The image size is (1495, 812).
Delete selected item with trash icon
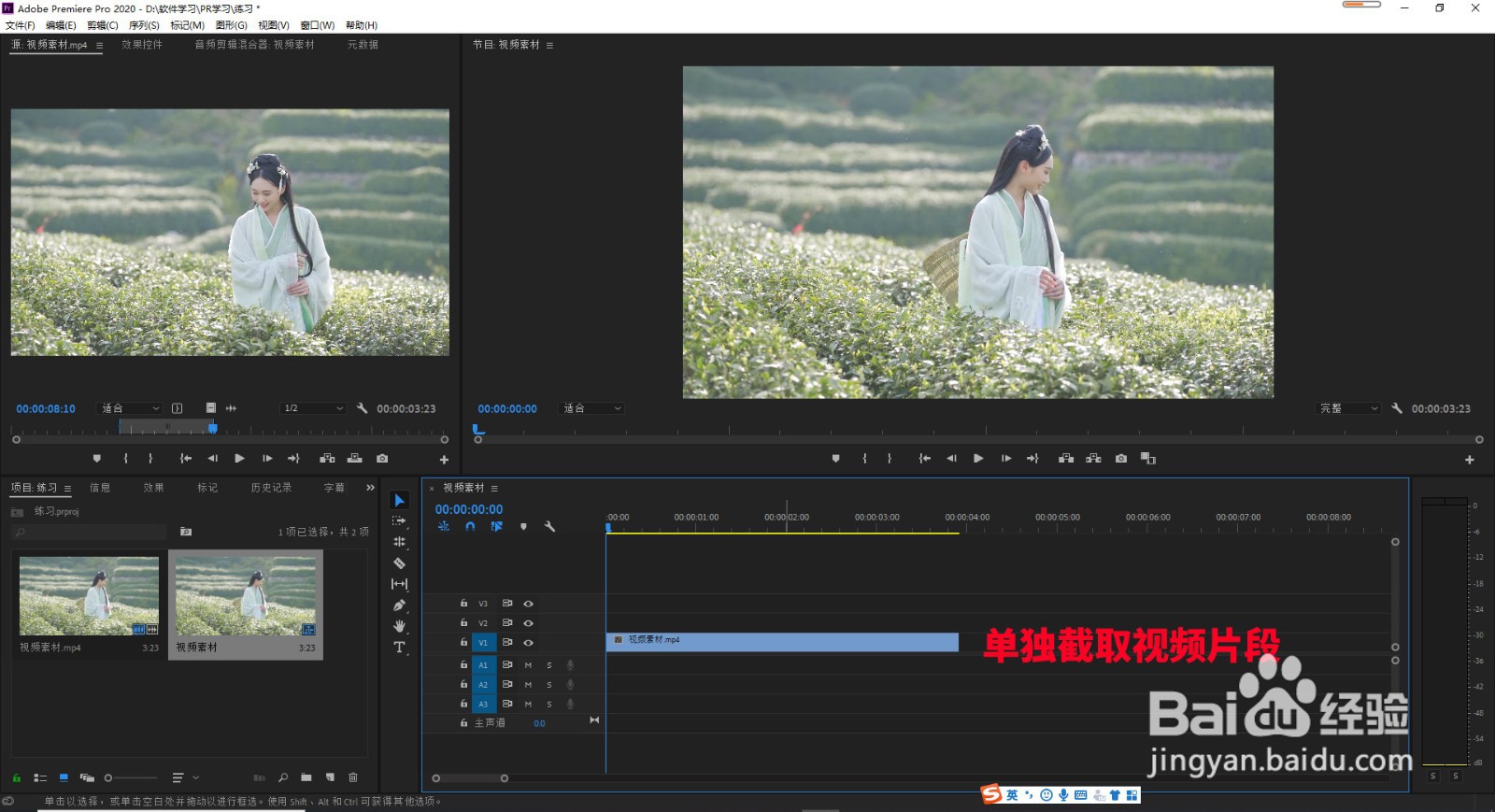(x=353, y=777)
